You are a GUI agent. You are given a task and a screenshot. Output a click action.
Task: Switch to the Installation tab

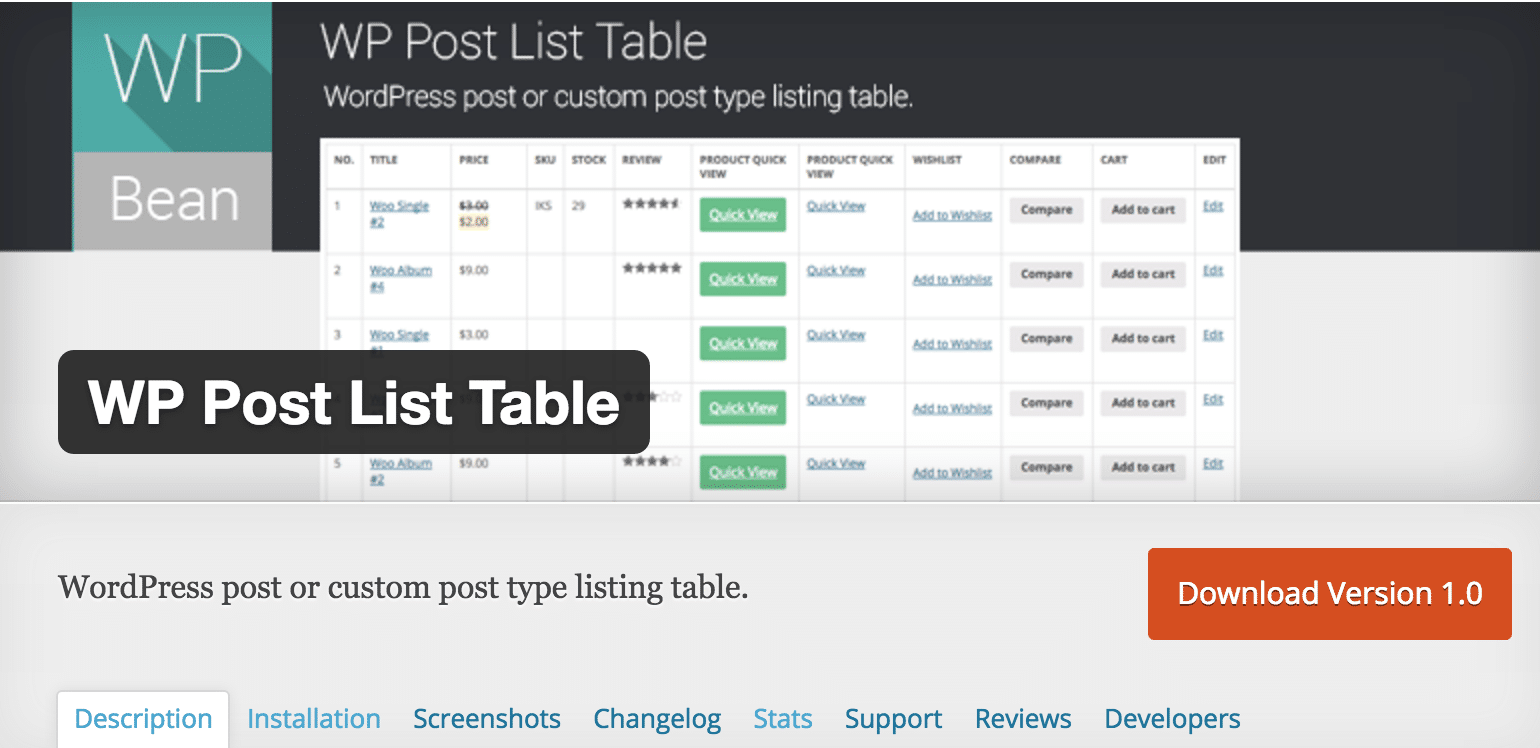point(313,718)
